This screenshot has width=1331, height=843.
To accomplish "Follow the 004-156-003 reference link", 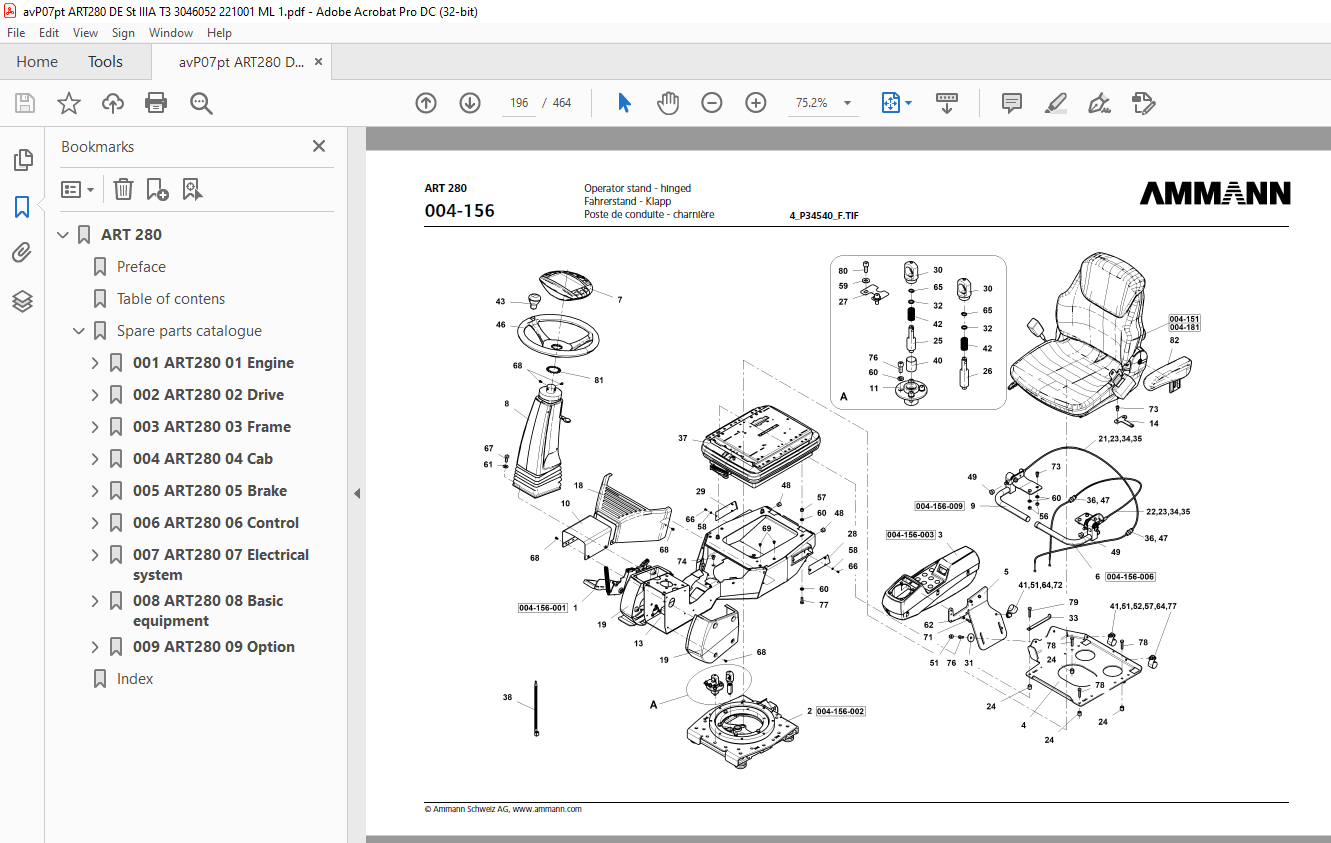I will pyautogui.click(x=910, y=535).
